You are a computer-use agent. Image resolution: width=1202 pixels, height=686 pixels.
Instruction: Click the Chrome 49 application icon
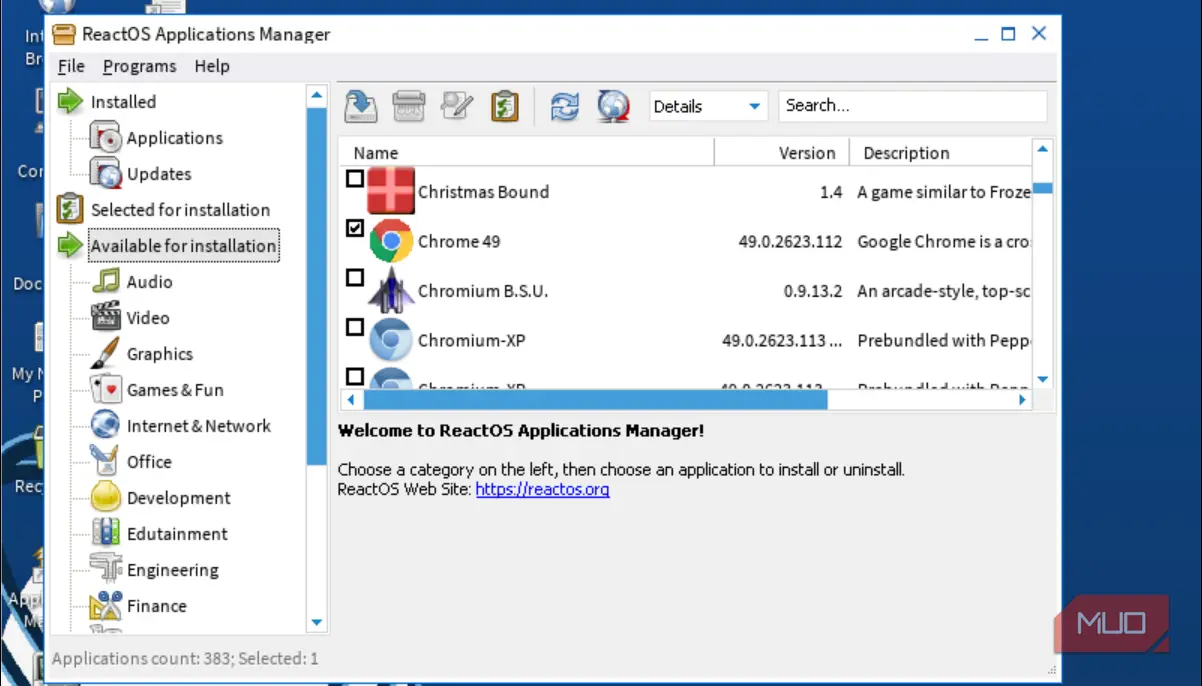391,241
